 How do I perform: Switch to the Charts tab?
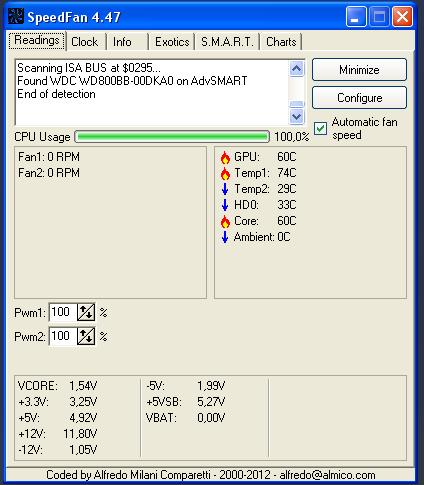(281, 42)
